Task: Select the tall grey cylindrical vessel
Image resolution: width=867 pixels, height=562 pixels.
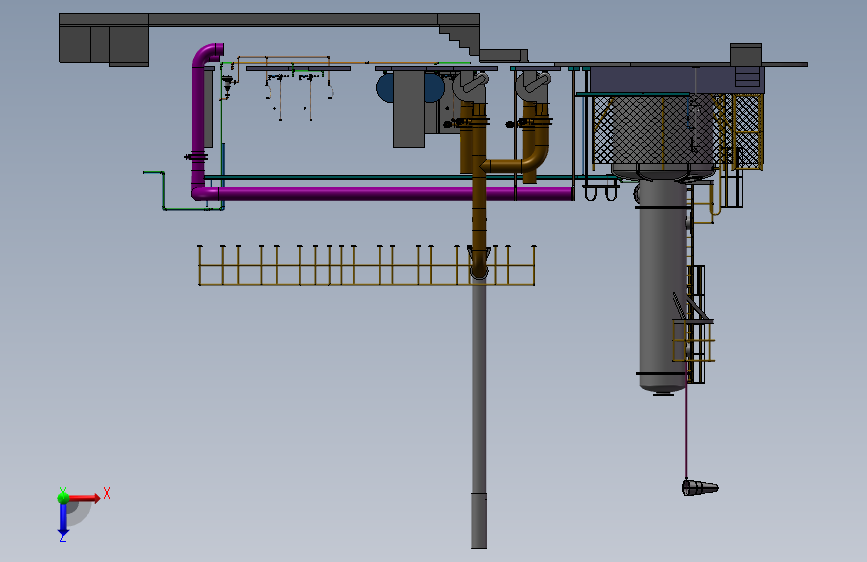Action: 663,285
